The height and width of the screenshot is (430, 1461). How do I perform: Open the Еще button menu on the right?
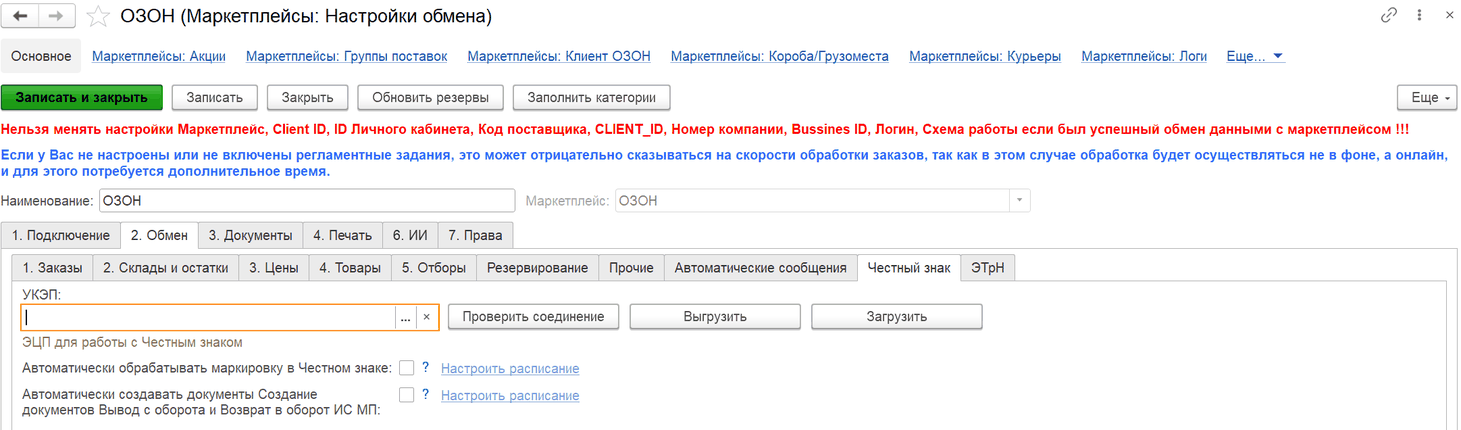click(x=1426, y=97)
